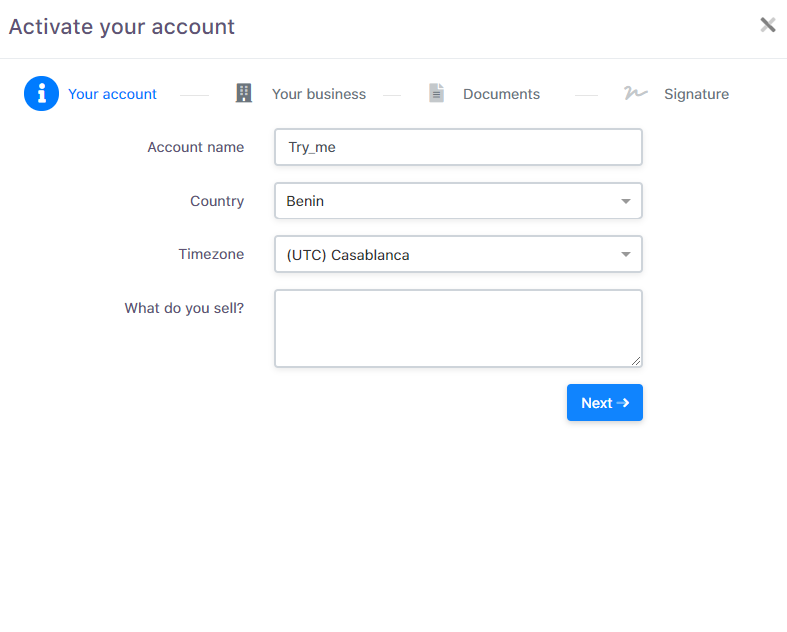Click the text area resize handle
This screenshot has width=787, height=632.
(636, 361)
